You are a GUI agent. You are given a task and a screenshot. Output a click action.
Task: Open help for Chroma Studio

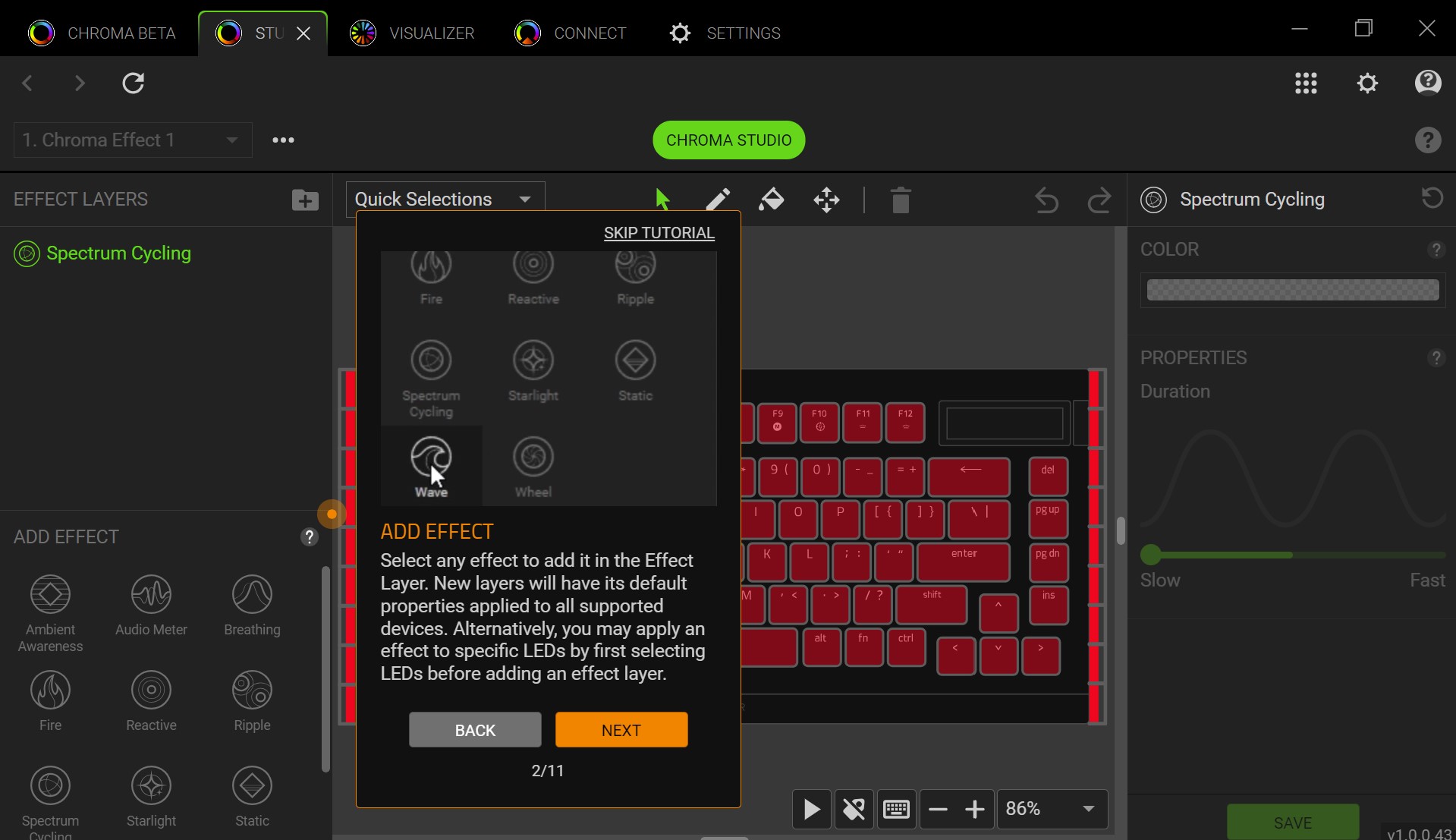1428,140
